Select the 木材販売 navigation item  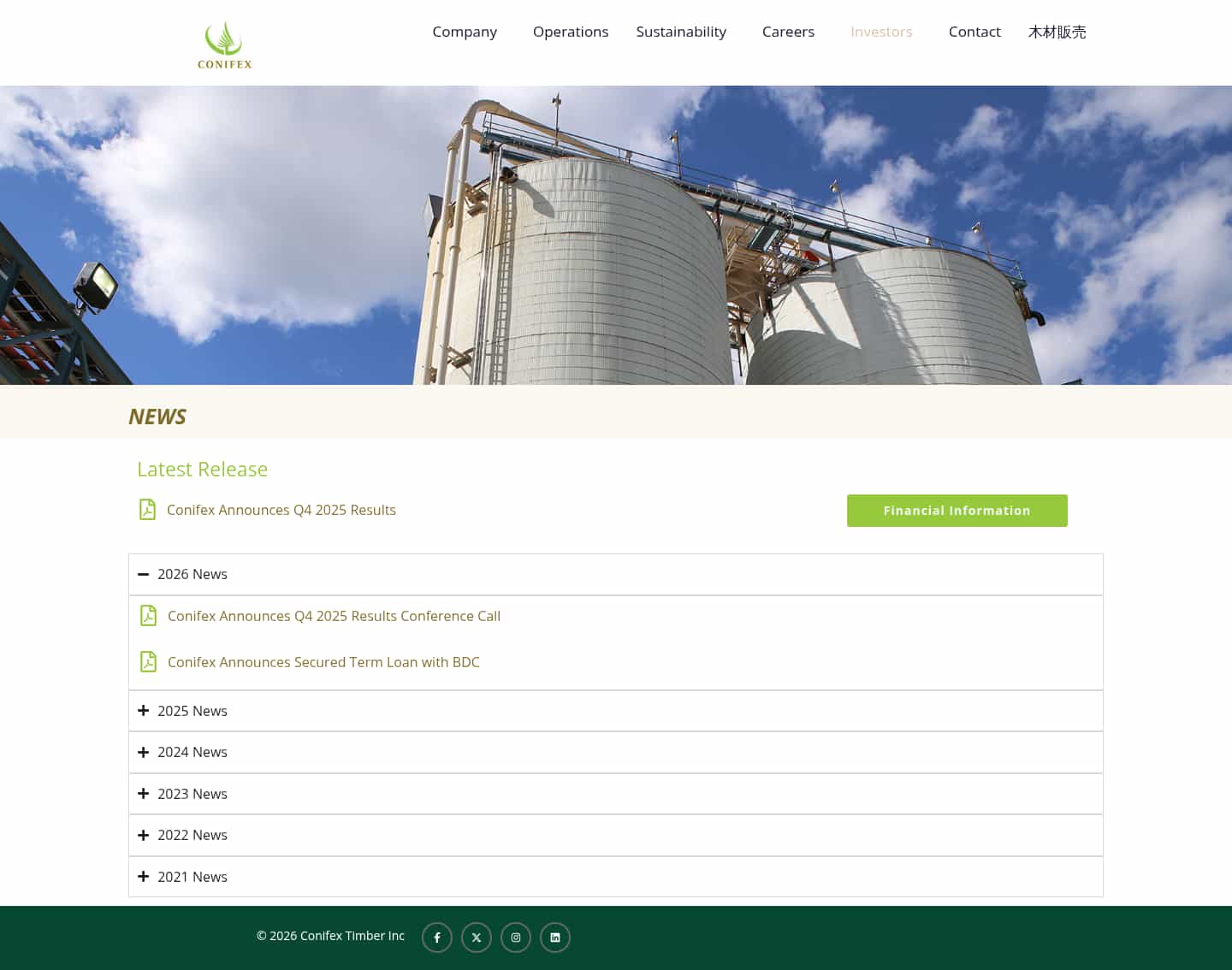coord(1057,32)
